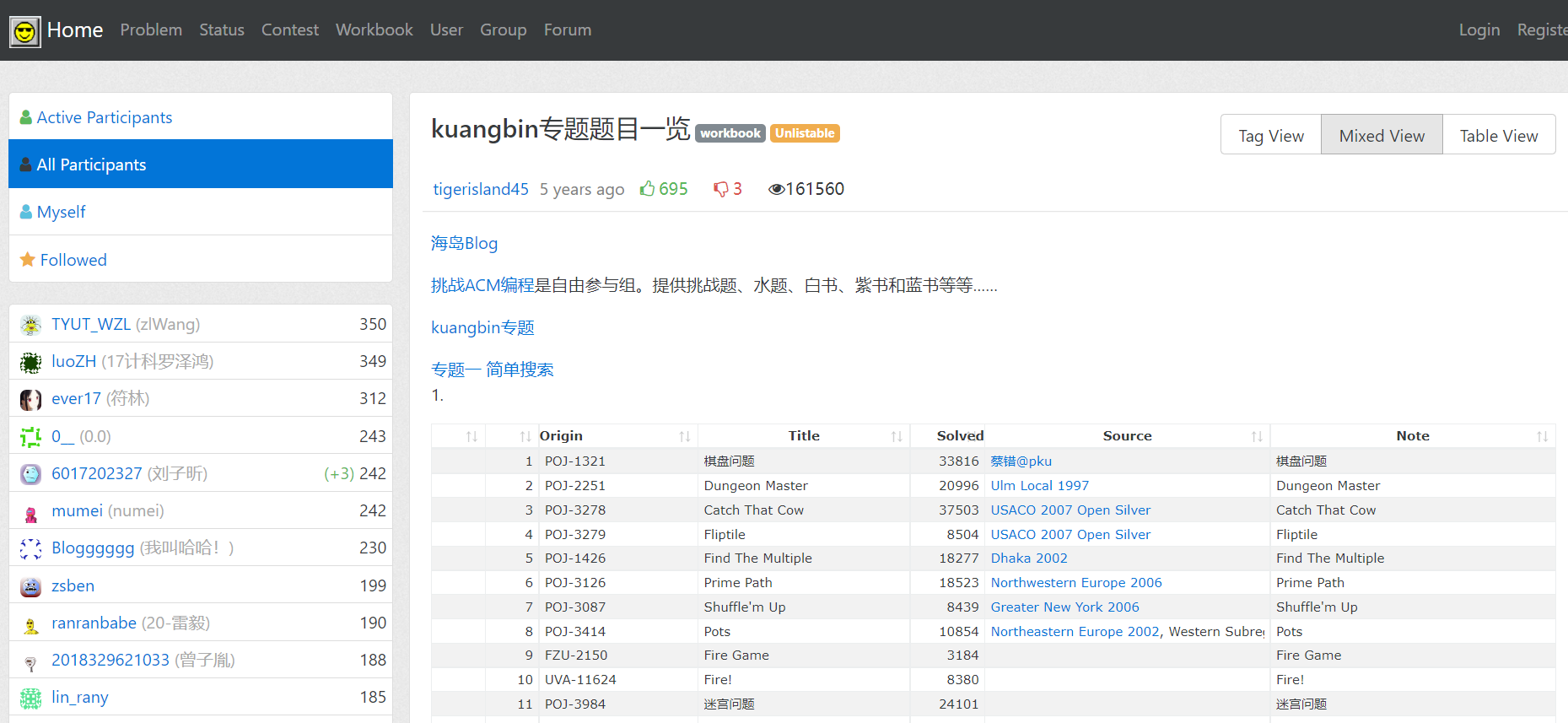Click the smiley site logo icon
The image size is (1568, 723).
pos(25,32)
